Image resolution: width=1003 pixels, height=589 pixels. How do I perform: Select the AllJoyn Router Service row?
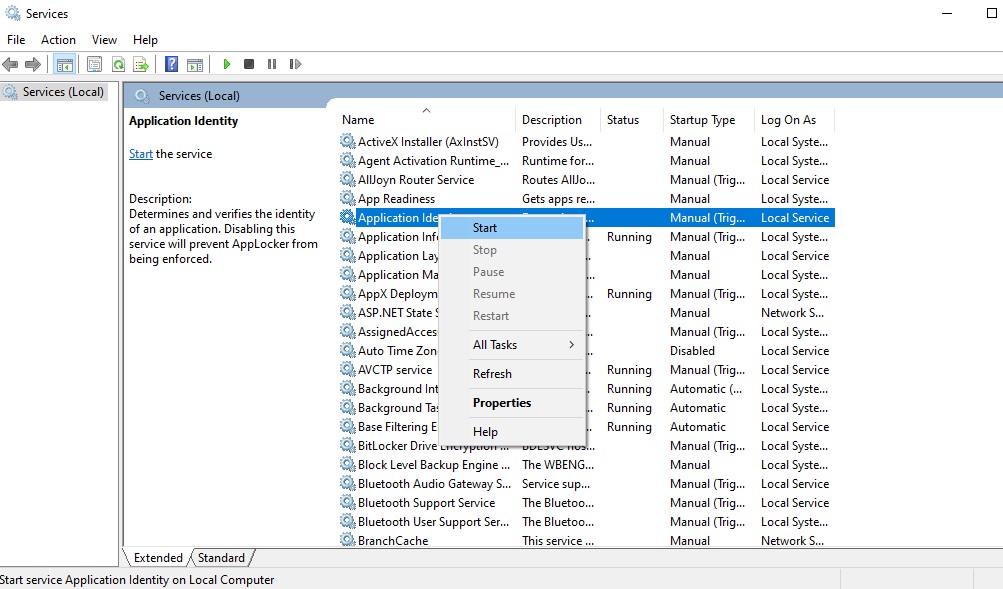click(x=587, y=180)
